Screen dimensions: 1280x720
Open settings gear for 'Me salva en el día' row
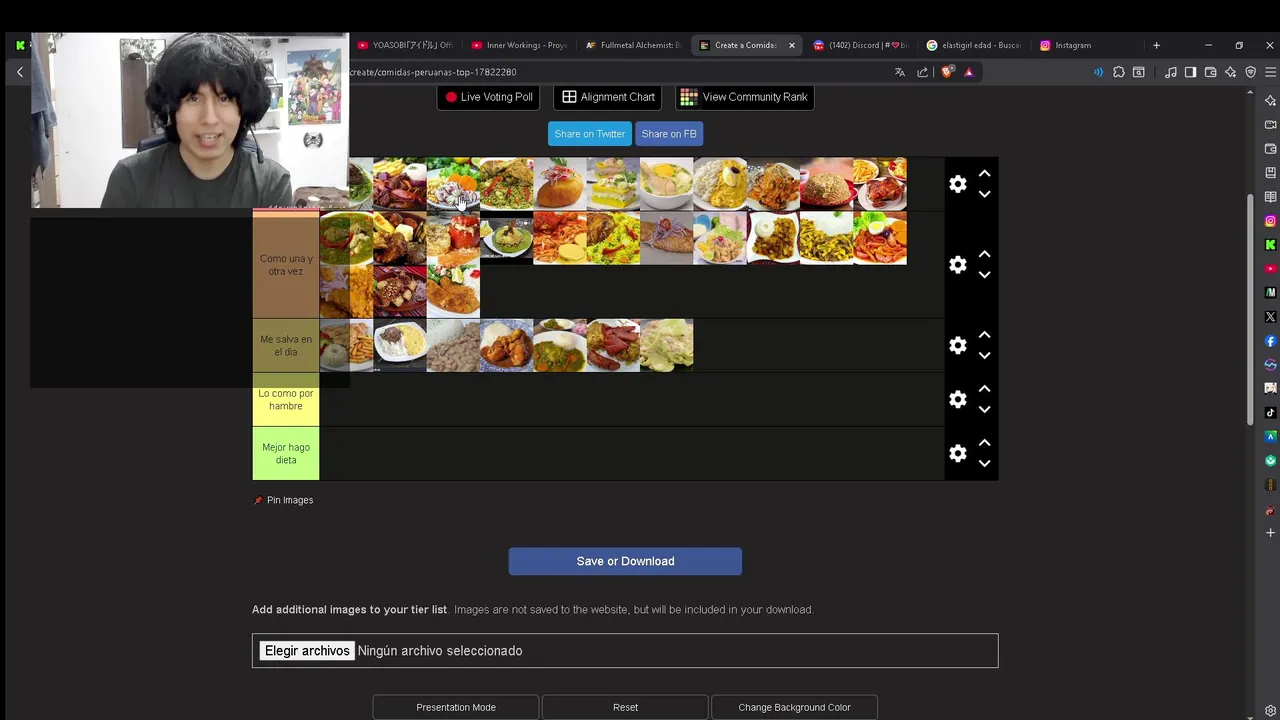click(958, 345)
